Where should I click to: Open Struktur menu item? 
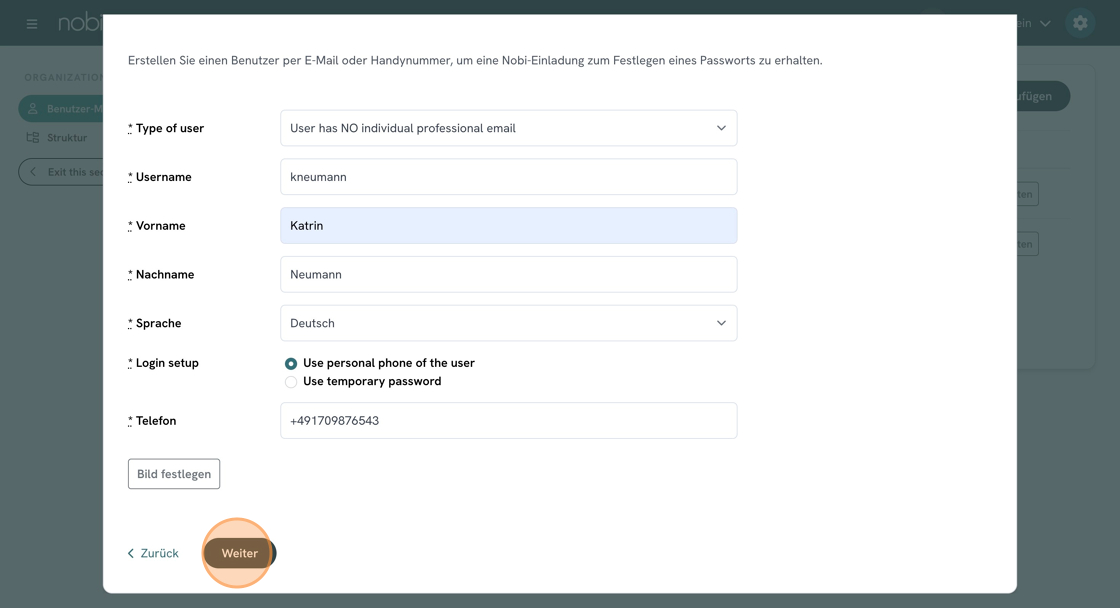point(67,138)
